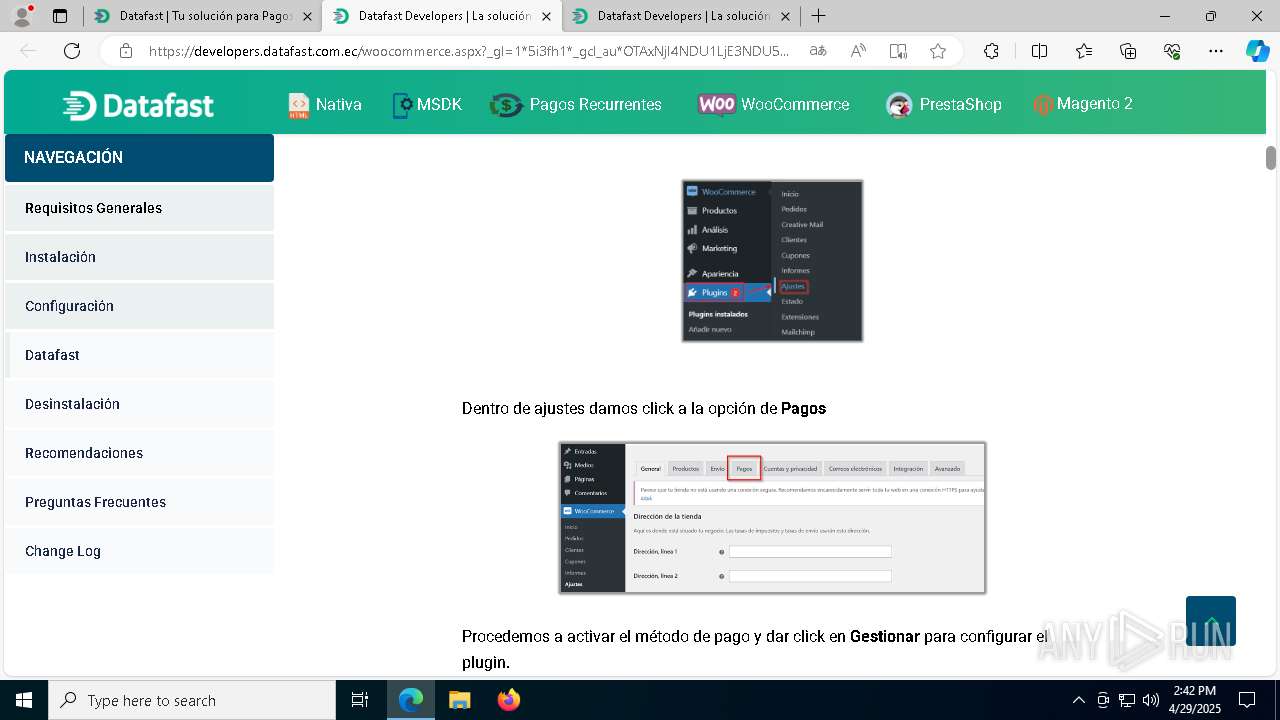Show hidden system tray icons
This screenshot has height=720, width=1280.
pos(1078,700)
